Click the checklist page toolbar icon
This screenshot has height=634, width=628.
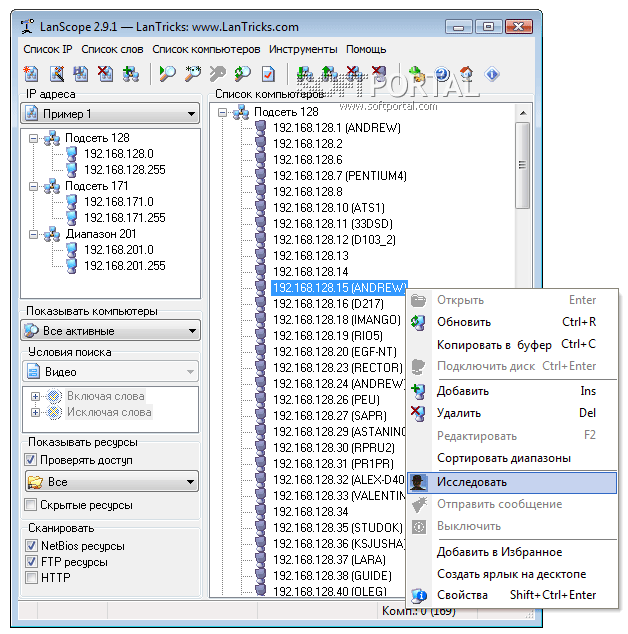pyautogui.click(x=268, y=74)
